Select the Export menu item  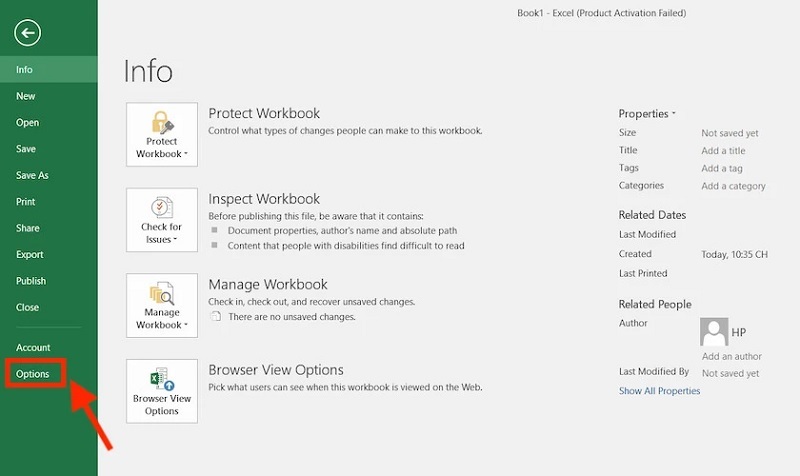tap(30, 255)
